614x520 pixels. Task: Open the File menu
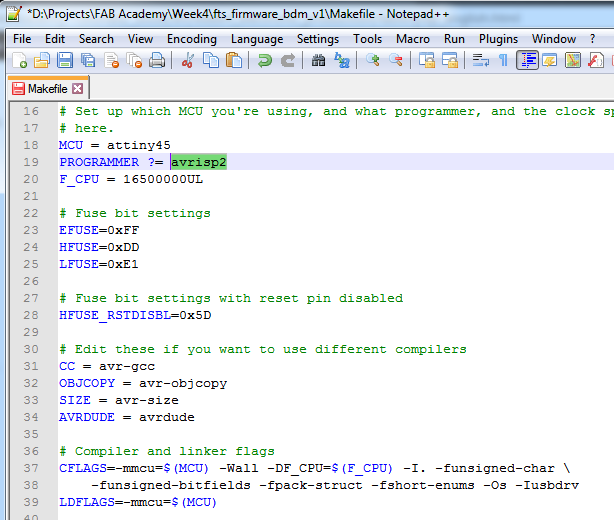(x=22, y=39)
